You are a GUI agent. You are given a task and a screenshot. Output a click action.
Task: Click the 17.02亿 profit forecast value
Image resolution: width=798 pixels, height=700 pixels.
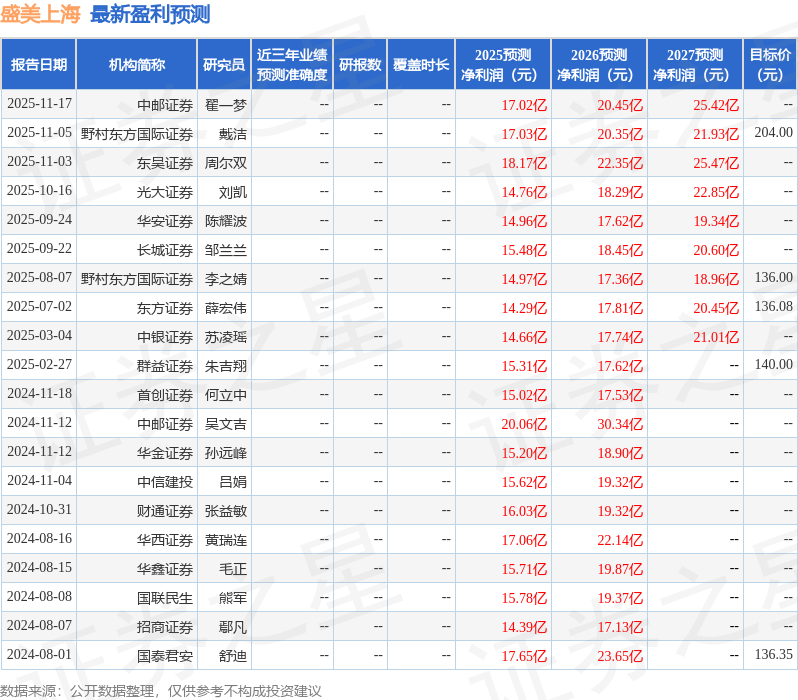[x=524, y=105]
